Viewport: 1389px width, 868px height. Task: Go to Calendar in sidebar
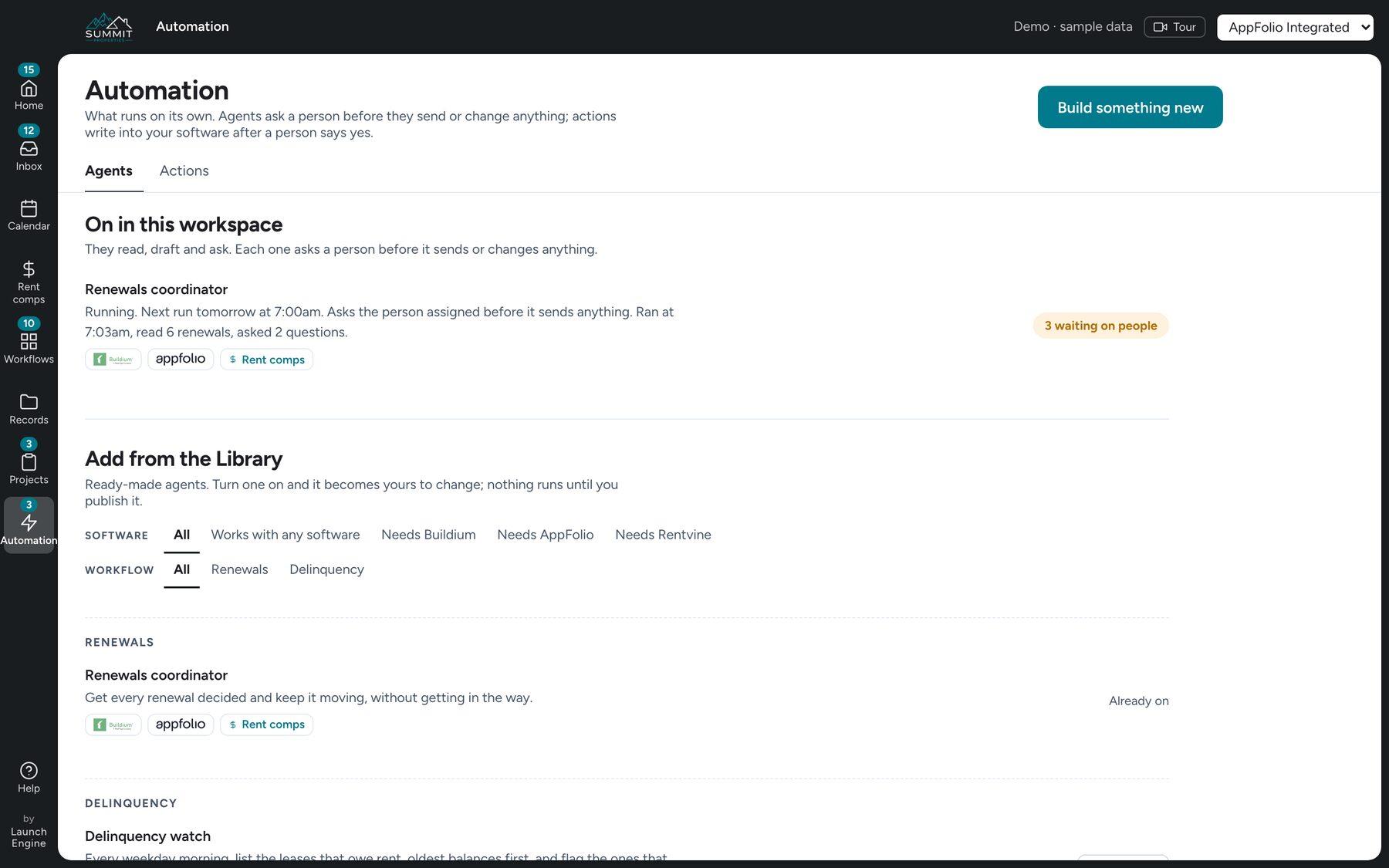29,215
